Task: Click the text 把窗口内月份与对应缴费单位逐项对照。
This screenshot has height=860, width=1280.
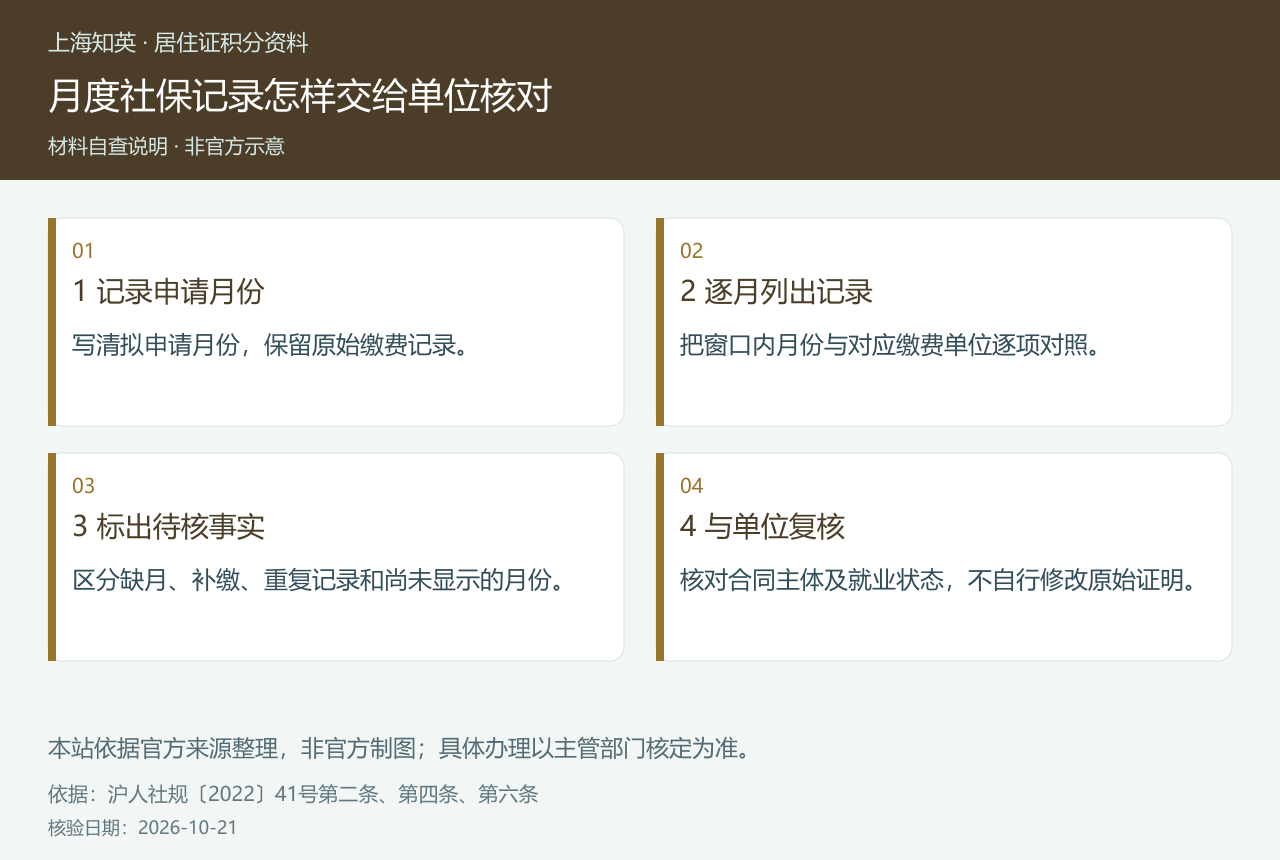Action: click(890, 345)
